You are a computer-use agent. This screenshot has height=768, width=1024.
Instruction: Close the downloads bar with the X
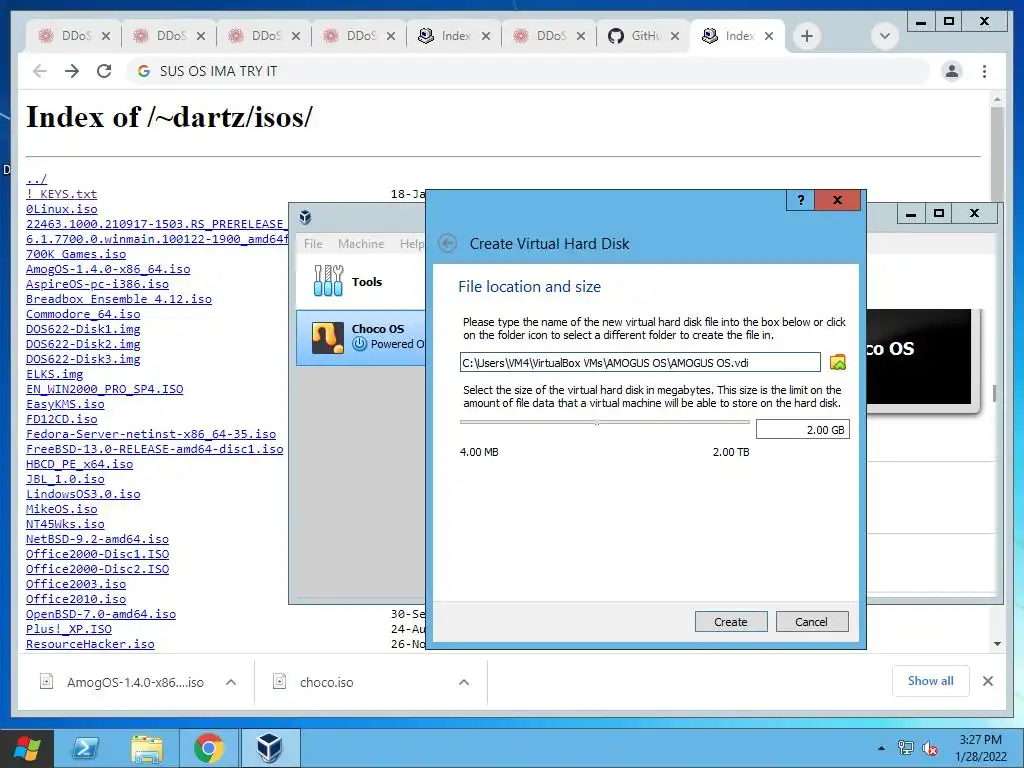[987, 681]
